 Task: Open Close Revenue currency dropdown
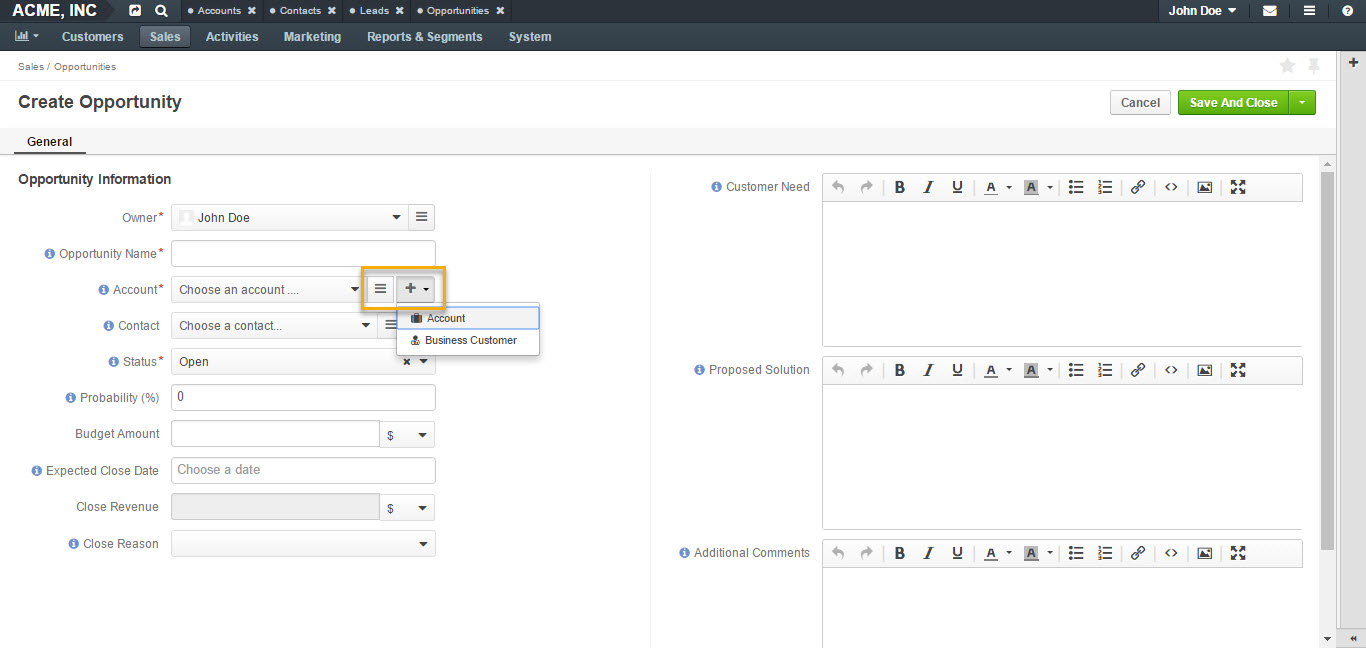click(x=407, y=508)
